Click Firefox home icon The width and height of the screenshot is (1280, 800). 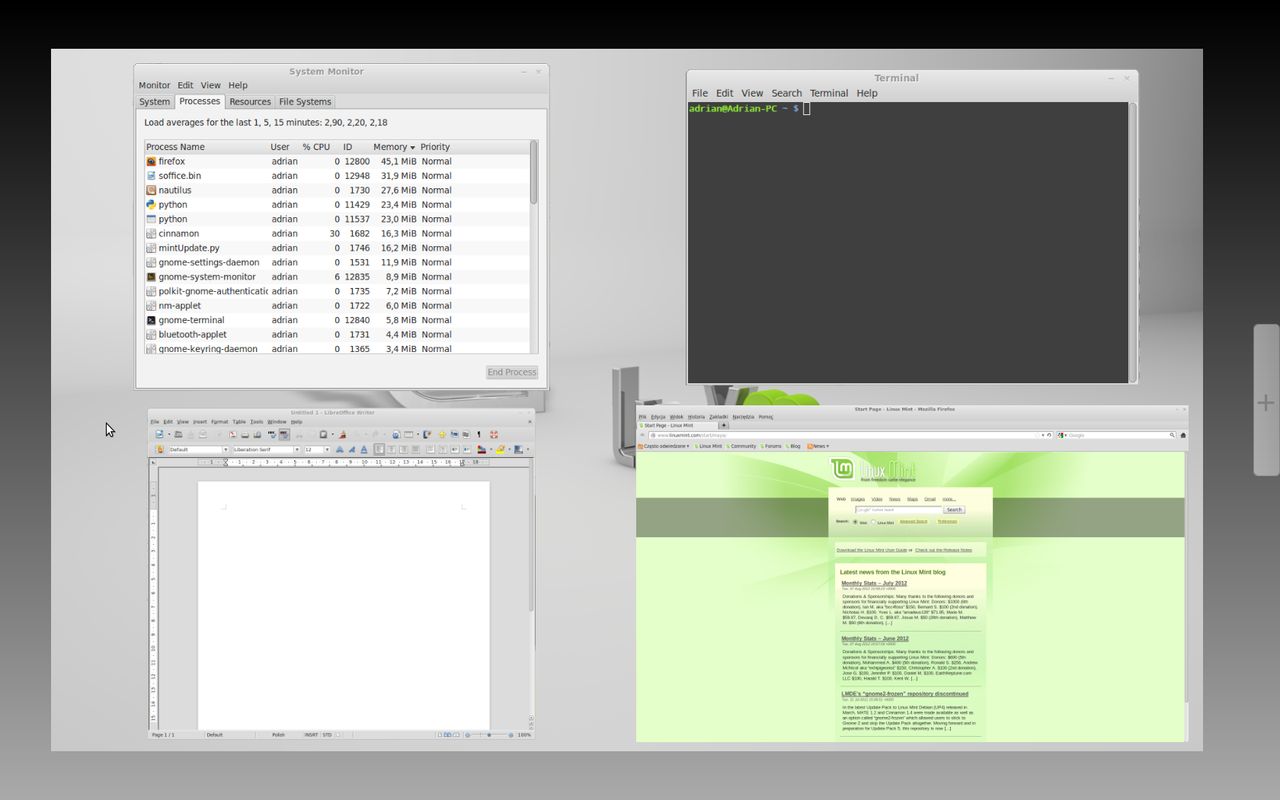tap(1183, 435)
